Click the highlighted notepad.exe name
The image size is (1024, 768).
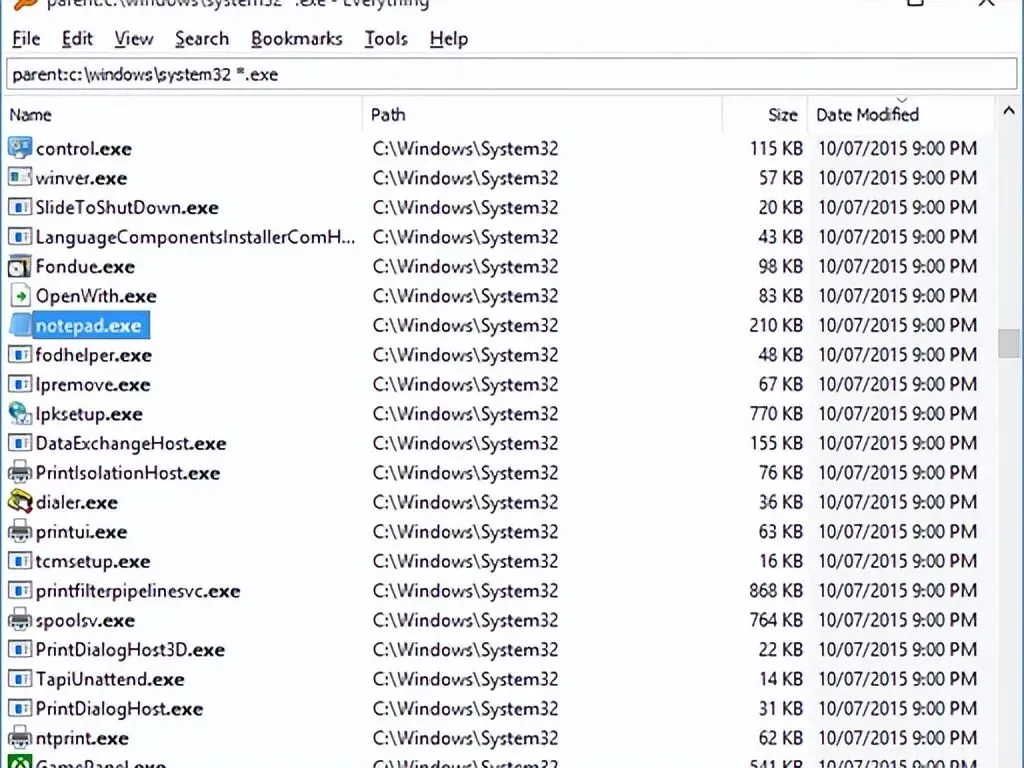(90, 325)
